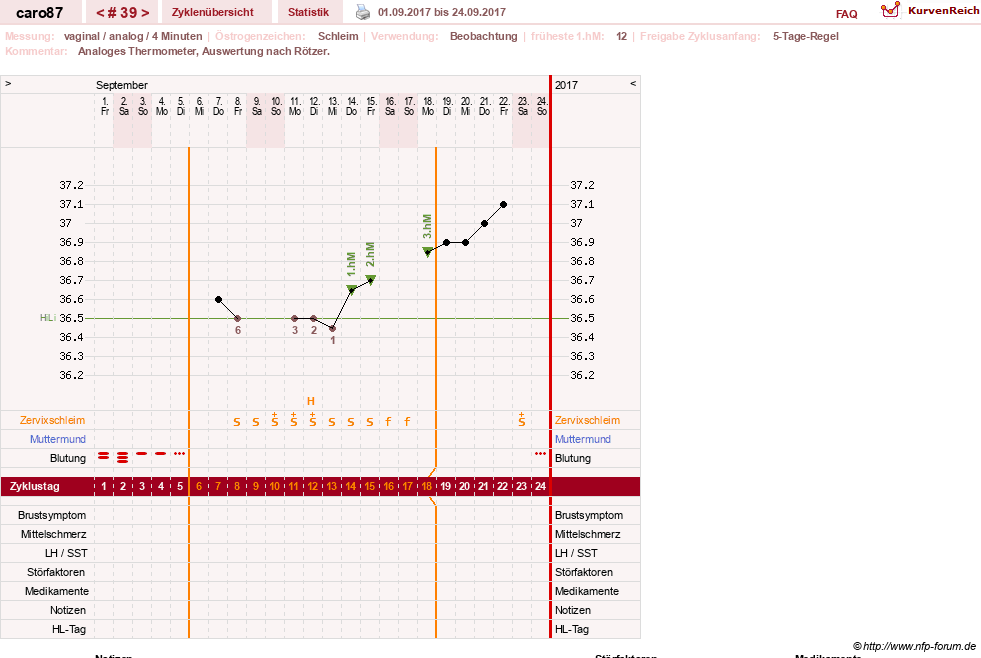This screenshot has height=658, width=981.
Task: Click cycle day 1 in Zyklustag row
Action: pos(104,486)
